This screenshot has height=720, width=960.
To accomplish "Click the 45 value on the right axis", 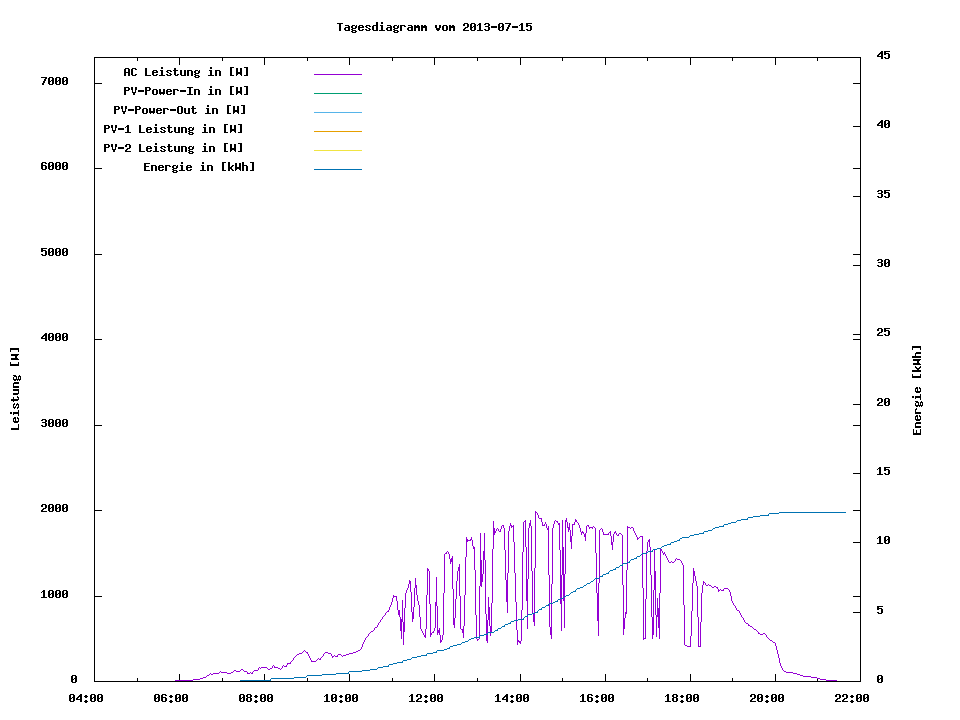I will tap(883, 55).
